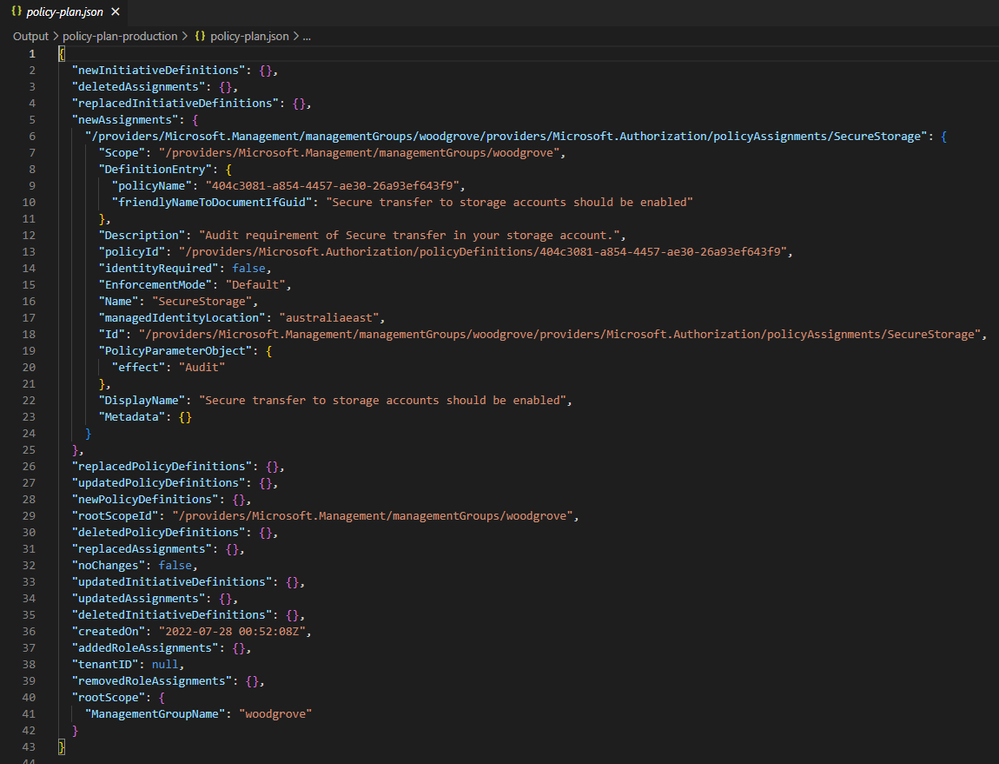The height and width of the screenshot is (764, 999).
Task: Click the "Default" value
Action: coord(255,285)
